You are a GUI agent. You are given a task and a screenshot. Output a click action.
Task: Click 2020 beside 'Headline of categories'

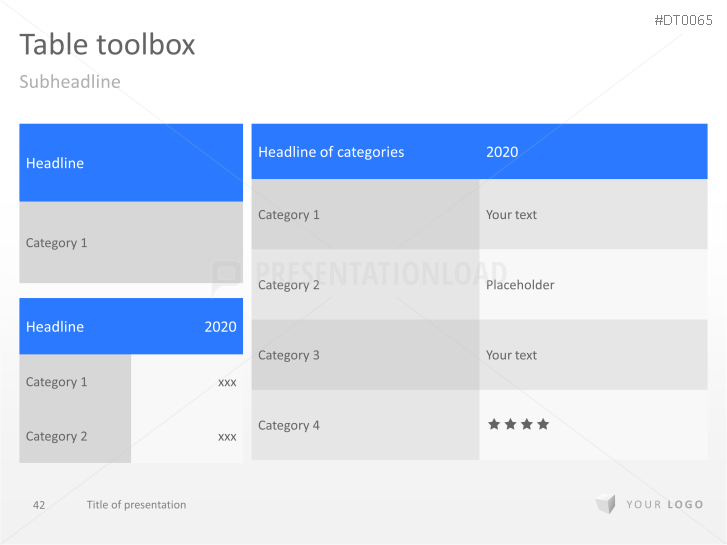tap(502, 152)
